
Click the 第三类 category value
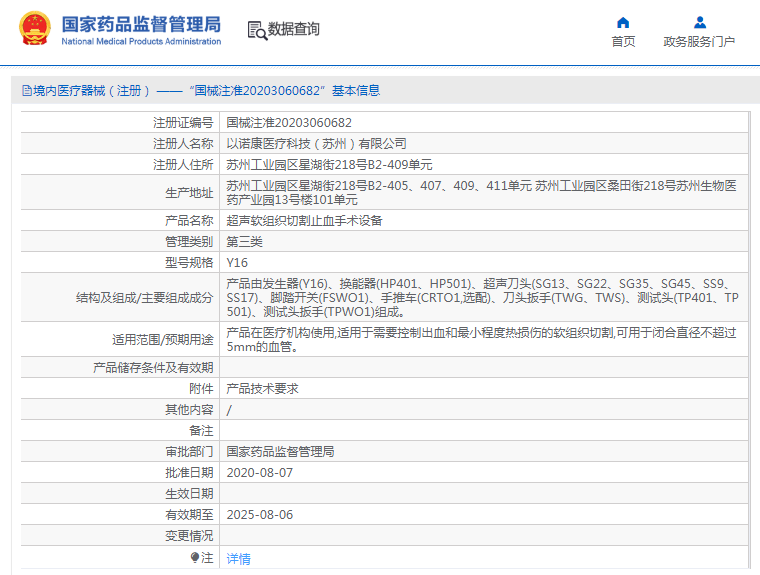pyautogui.click(x=244, y=241)
